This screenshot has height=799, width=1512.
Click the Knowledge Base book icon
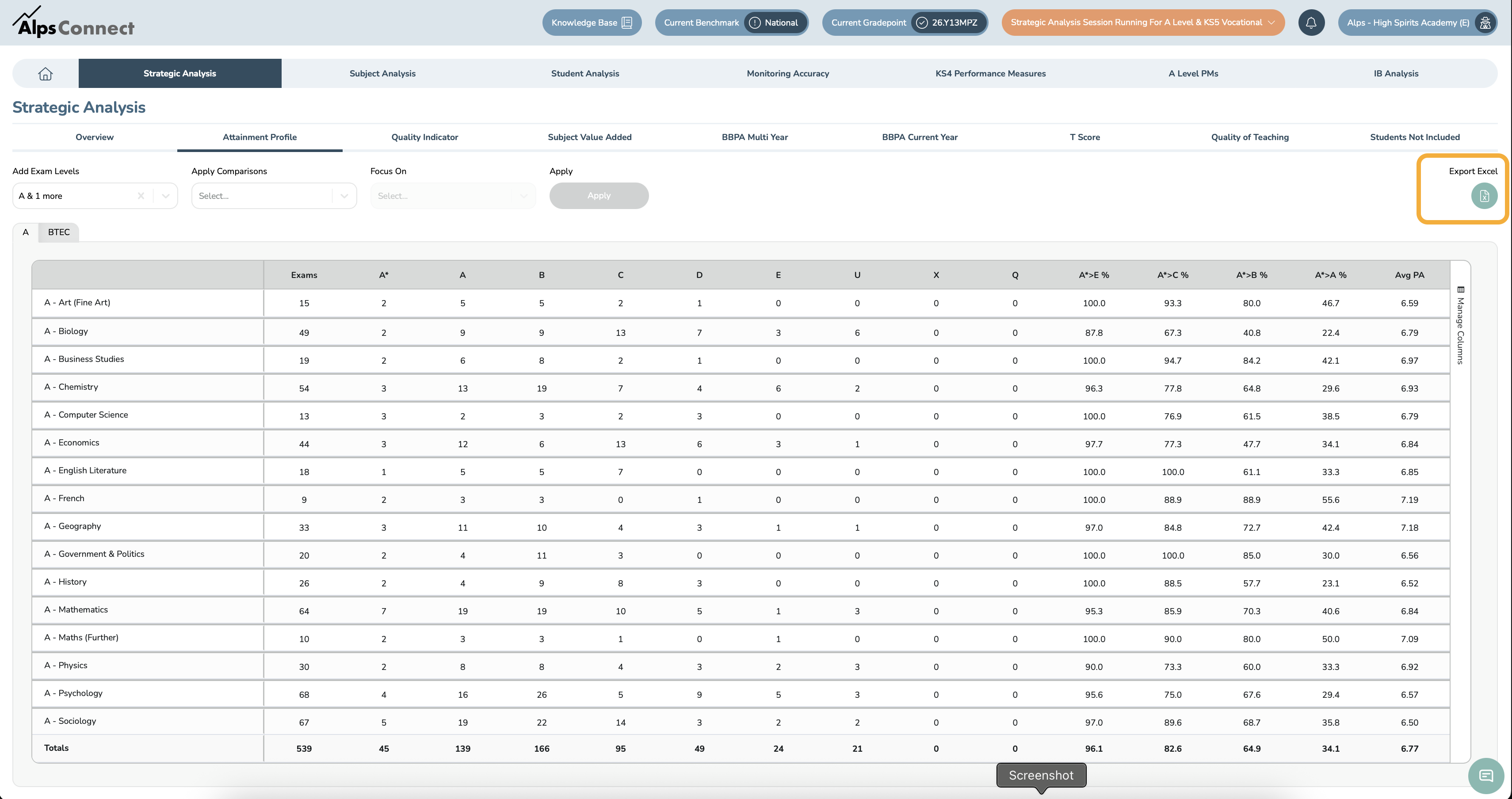626,23
